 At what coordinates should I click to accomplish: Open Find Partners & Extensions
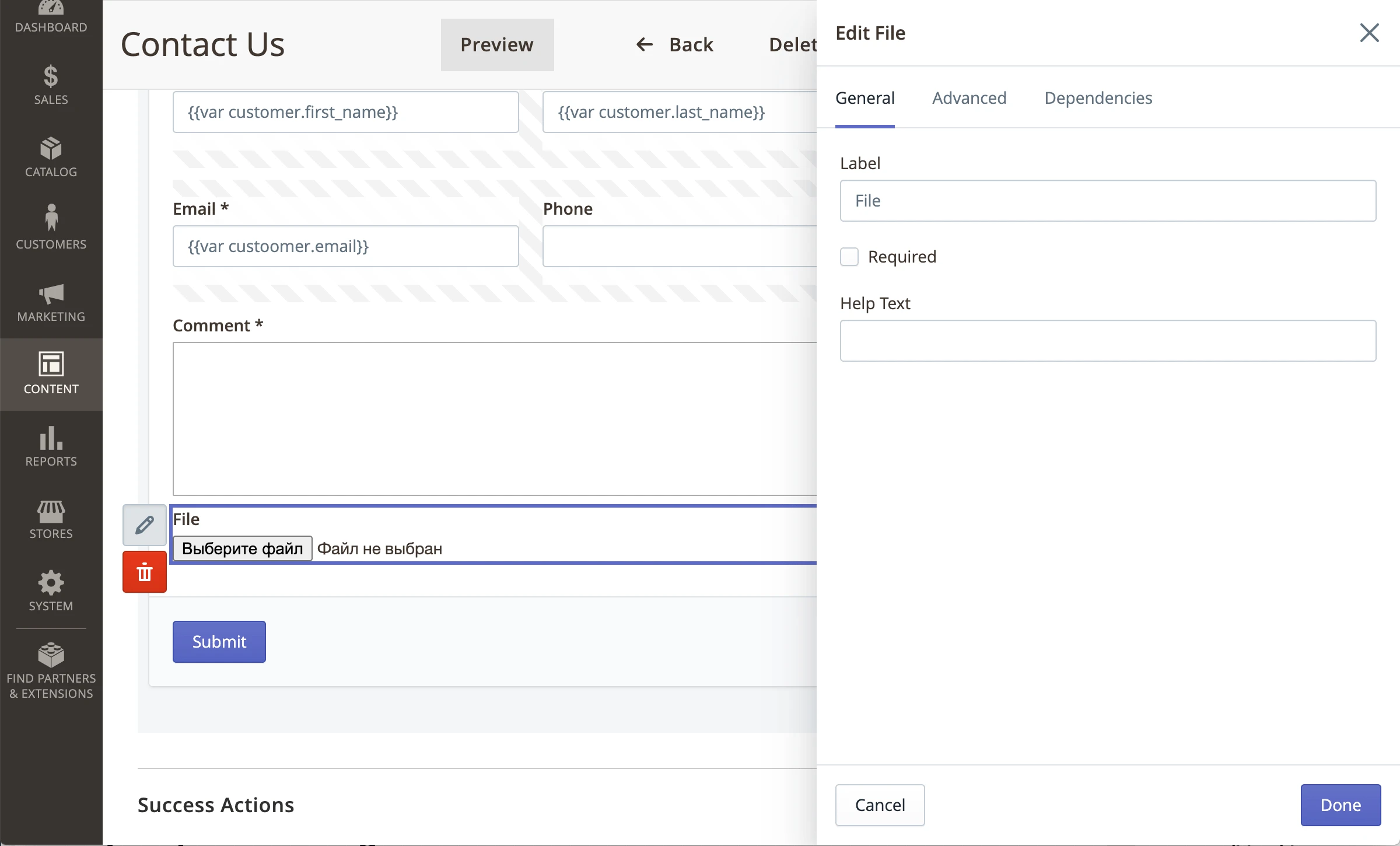[51, 671]
